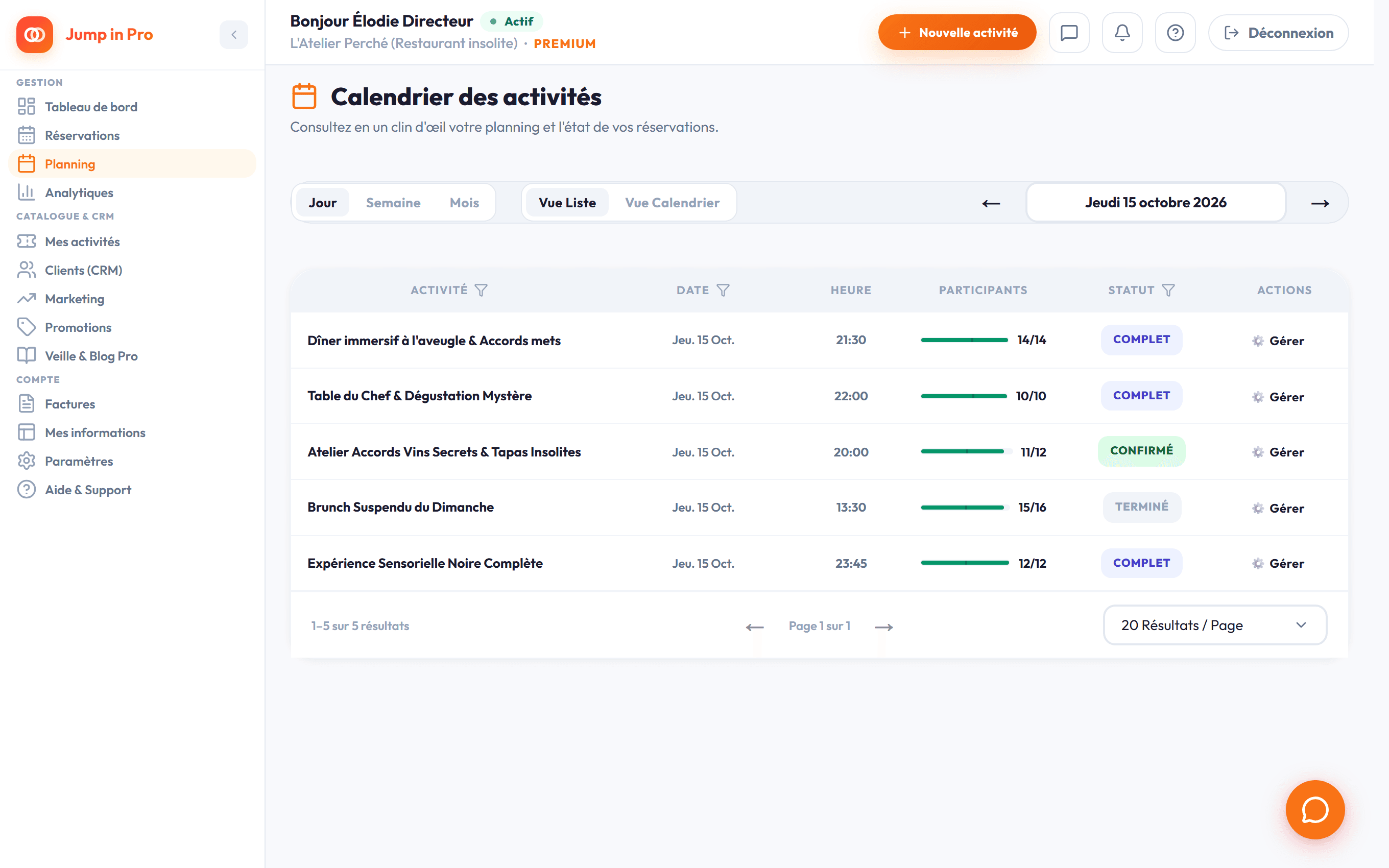Click the Factures document icon
The width and height of the screenshot is (1389, 868).
coord(27,404)
